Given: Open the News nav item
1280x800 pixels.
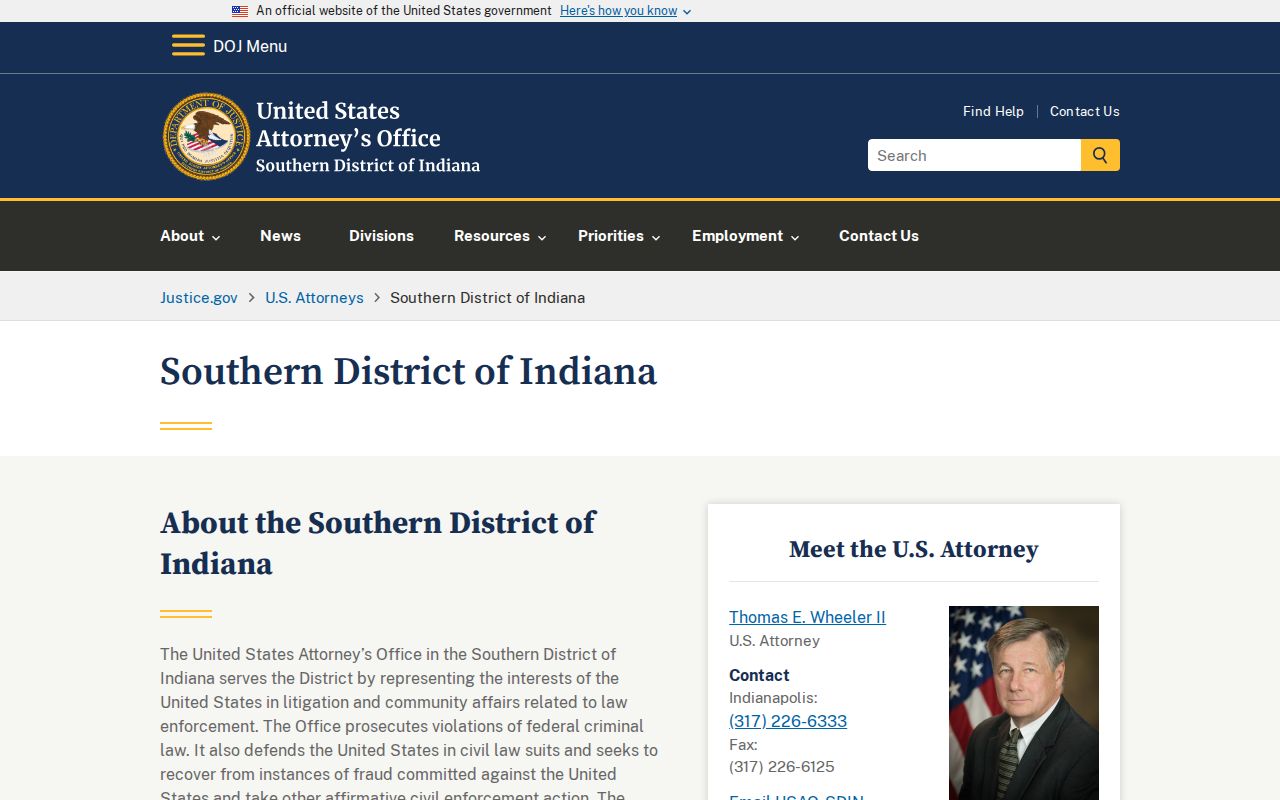Looking at the screenshot, I should [280, 236].
